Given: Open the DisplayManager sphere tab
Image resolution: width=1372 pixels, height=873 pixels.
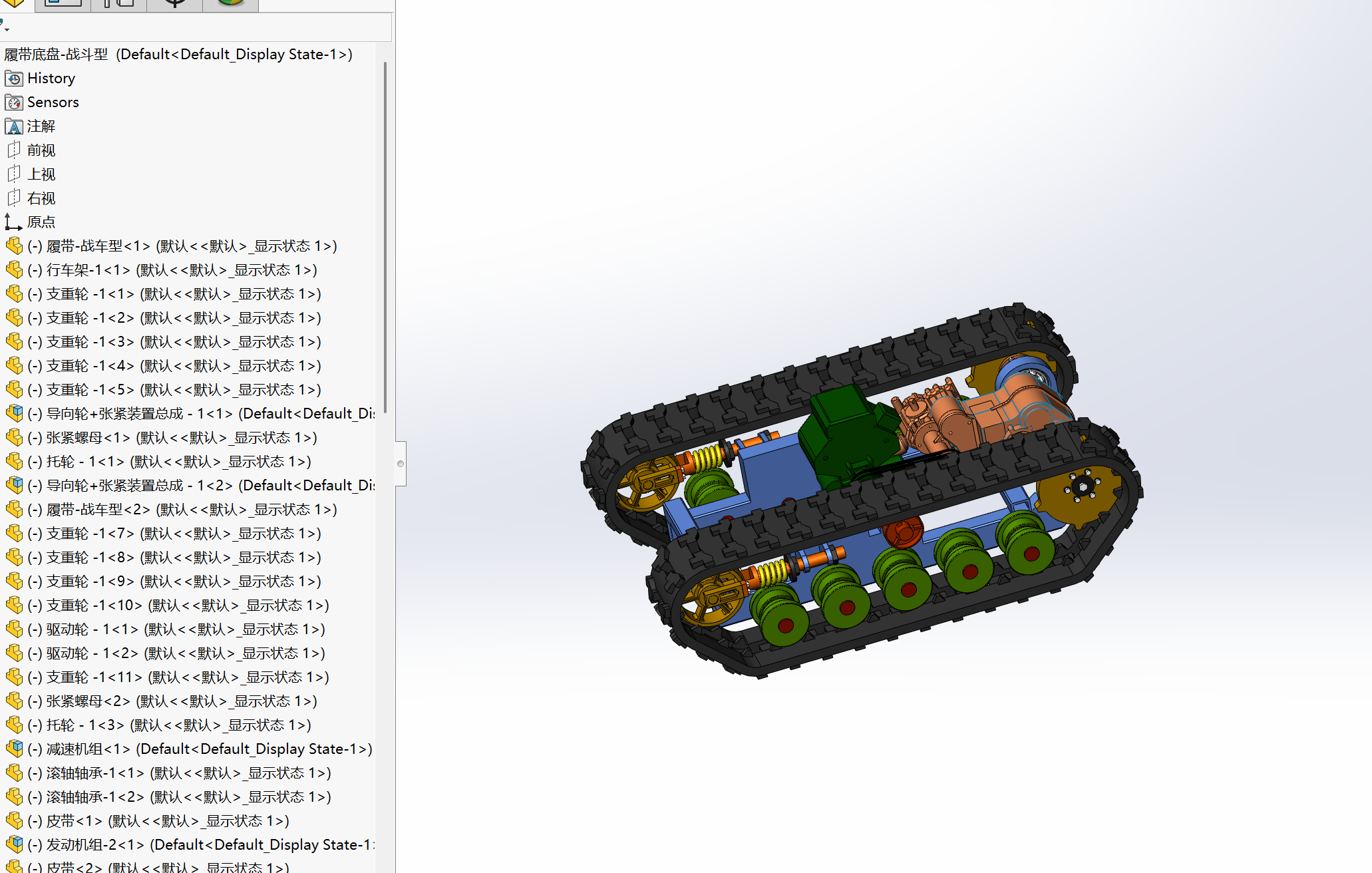Looking at the screenshot, I should pyautogui.click(x=230, y=4).
